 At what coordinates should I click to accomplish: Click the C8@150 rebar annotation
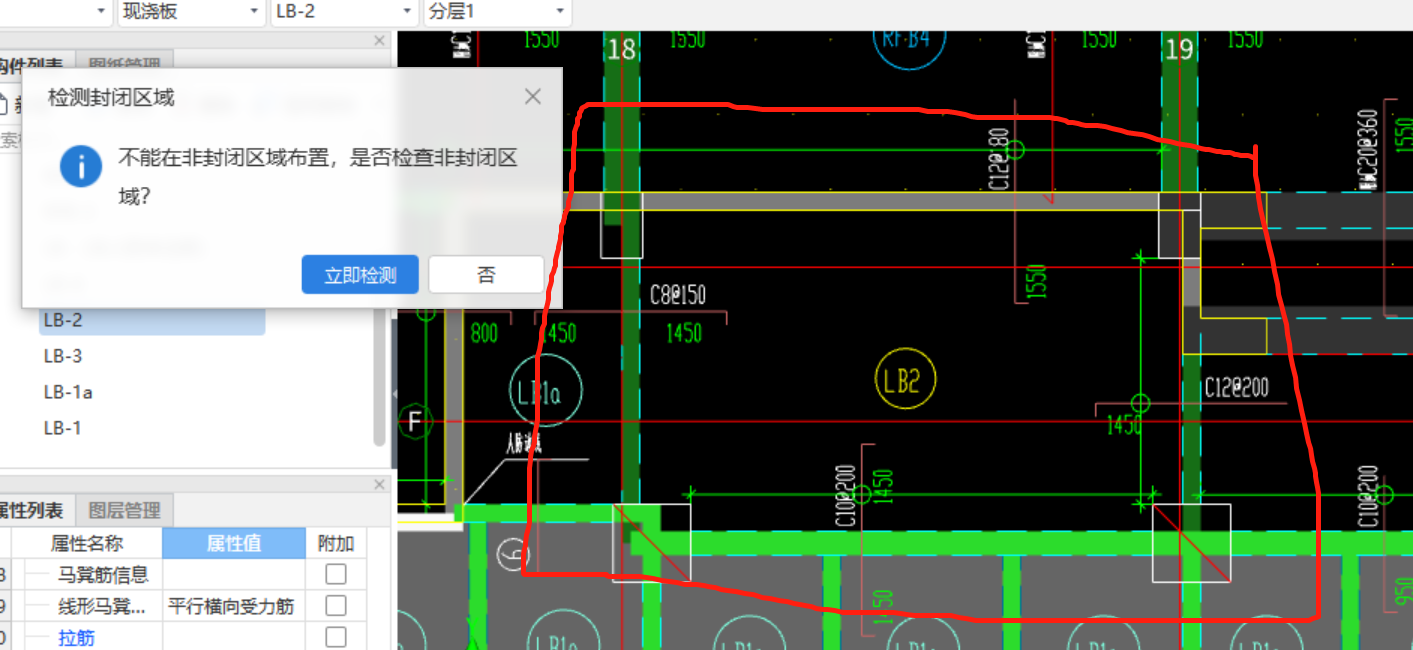pyautogui.click(x=678, y=295)
